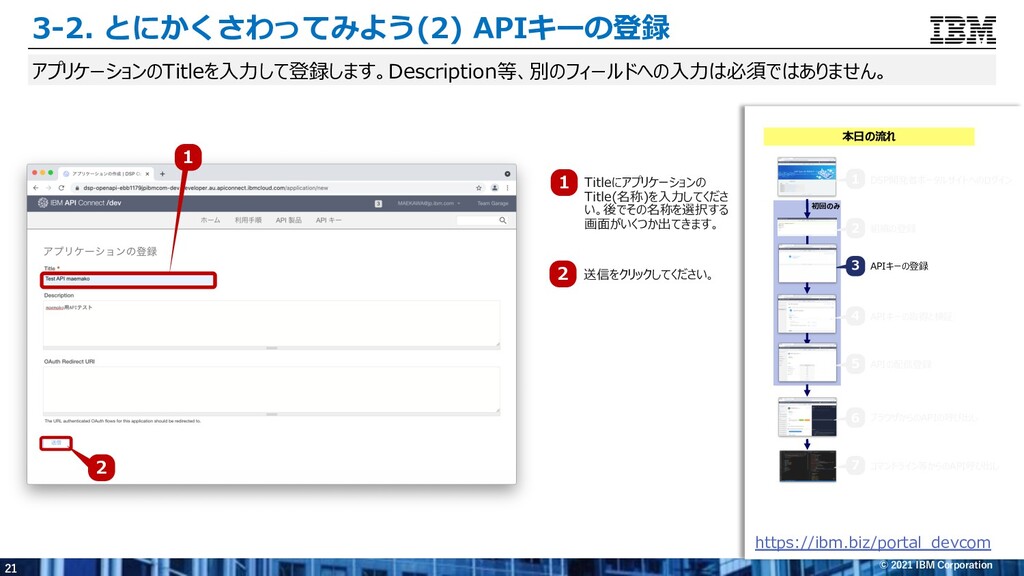
Task: Click the browser back arrow
Action: click(x=36, y=188)
